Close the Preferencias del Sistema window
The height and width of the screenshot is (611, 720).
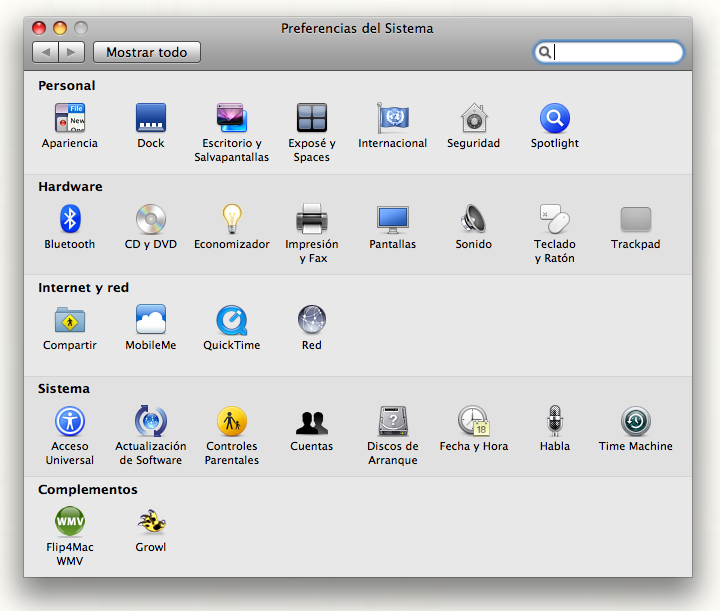(x=39, y=28)
